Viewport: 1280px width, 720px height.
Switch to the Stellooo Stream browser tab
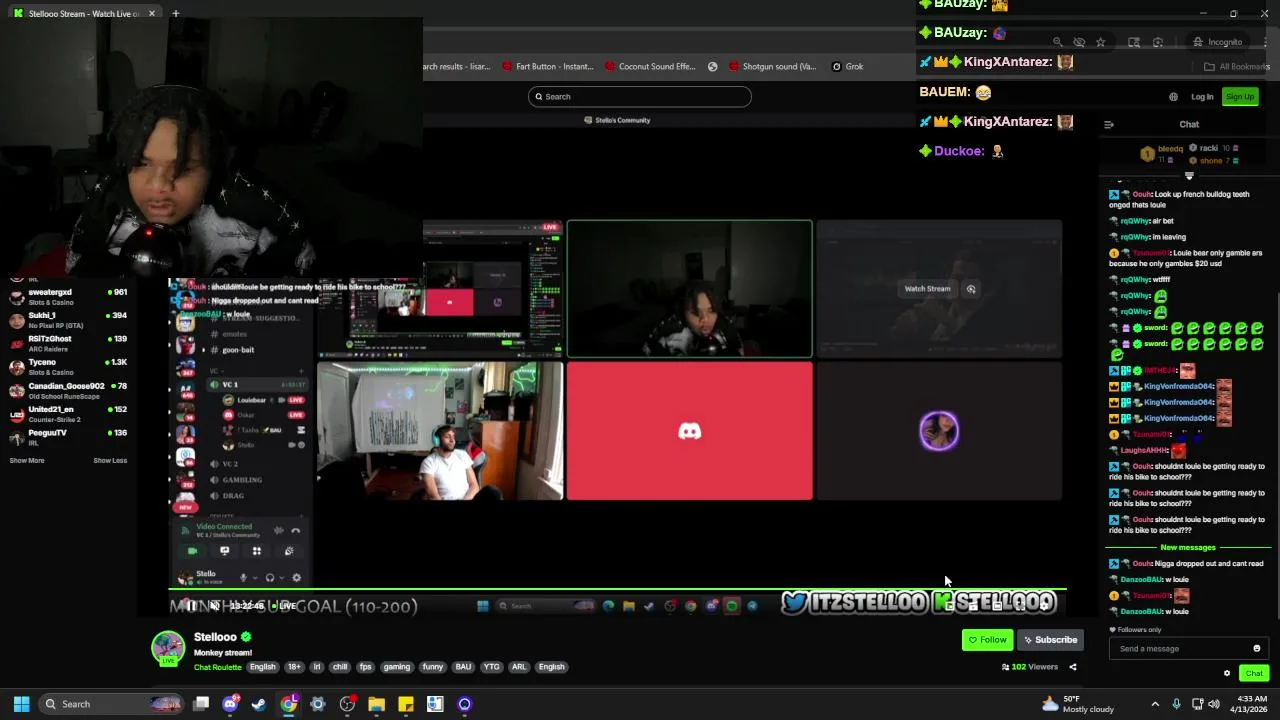(x=84, y=14)
